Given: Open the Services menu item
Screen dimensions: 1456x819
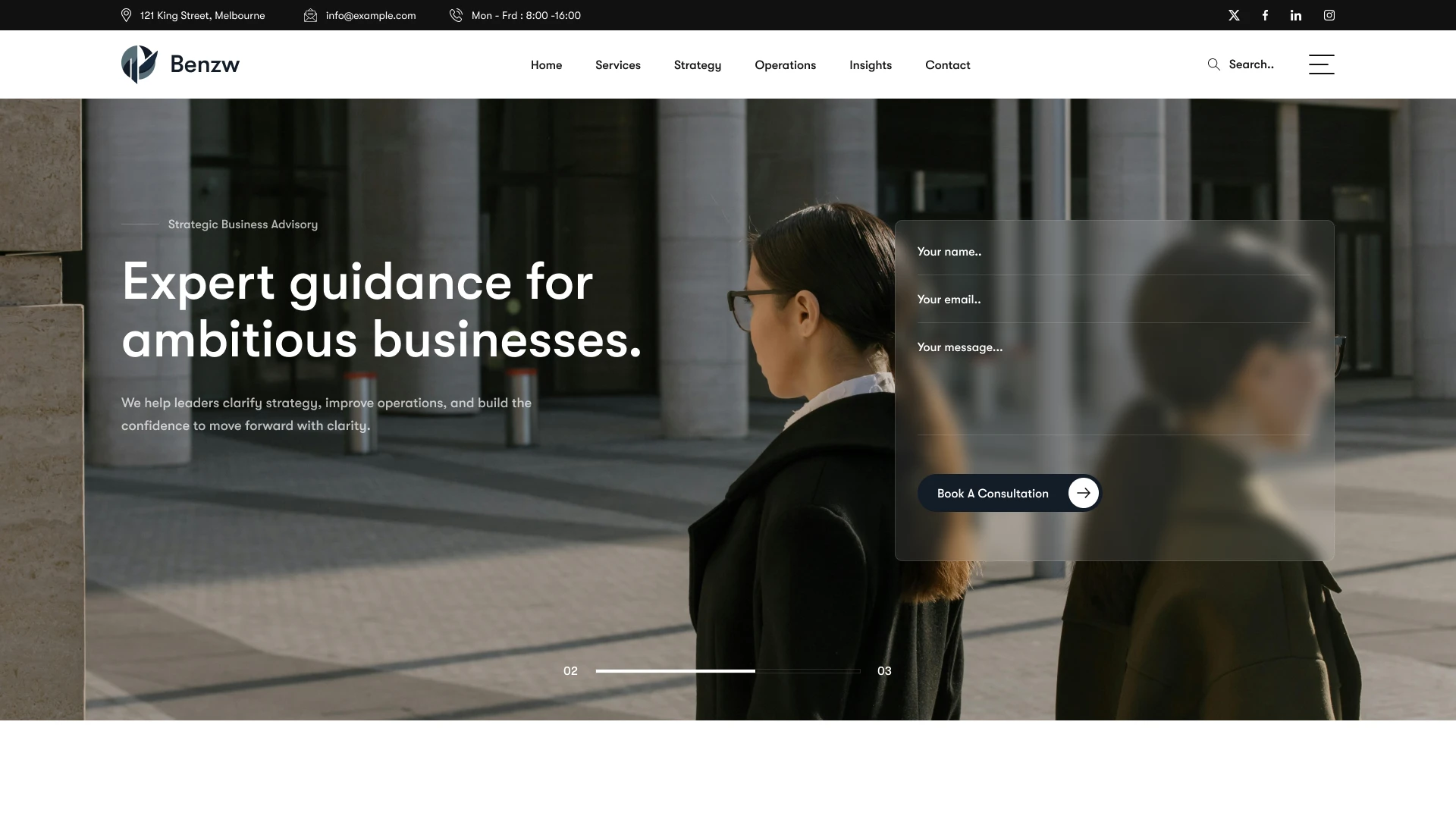Looking at the screenshot, I should pyautogui.click(x=617, y=65).
